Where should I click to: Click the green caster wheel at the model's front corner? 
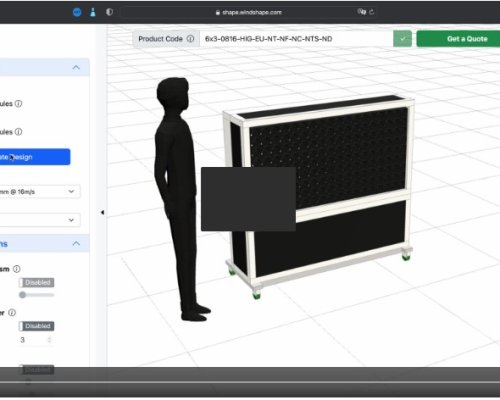pos(256,295)
